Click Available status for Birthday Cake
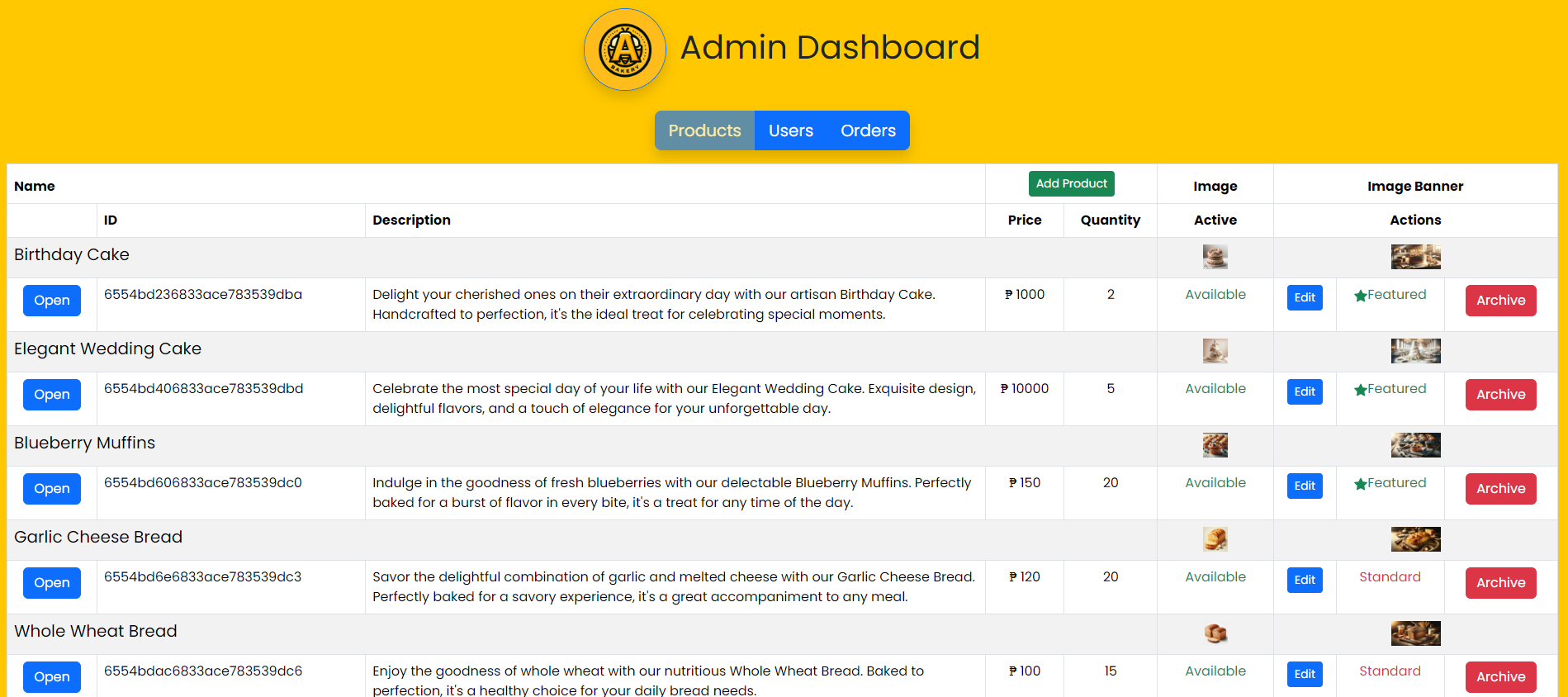 (1215, 295)
